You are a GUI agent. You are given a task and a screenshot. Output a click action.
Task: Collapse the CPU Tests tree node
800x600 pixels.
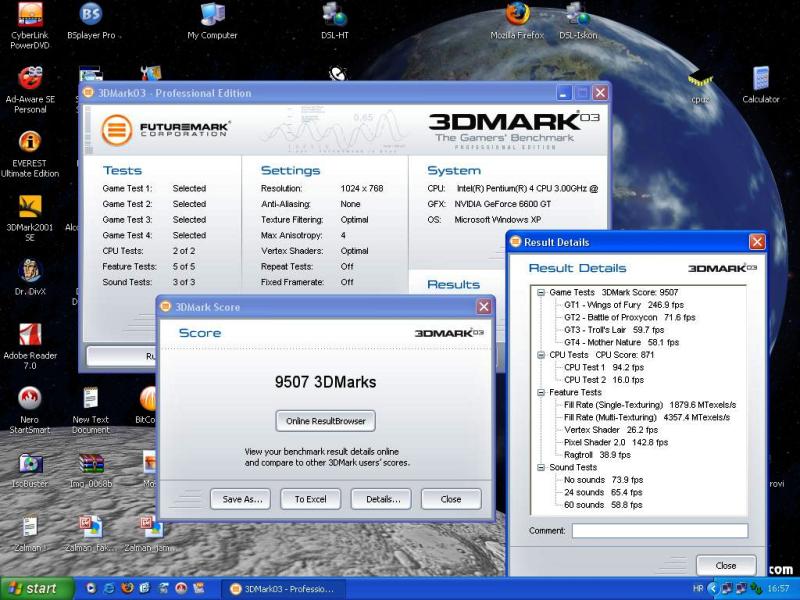pyautogui.click(x=541, y=355)
